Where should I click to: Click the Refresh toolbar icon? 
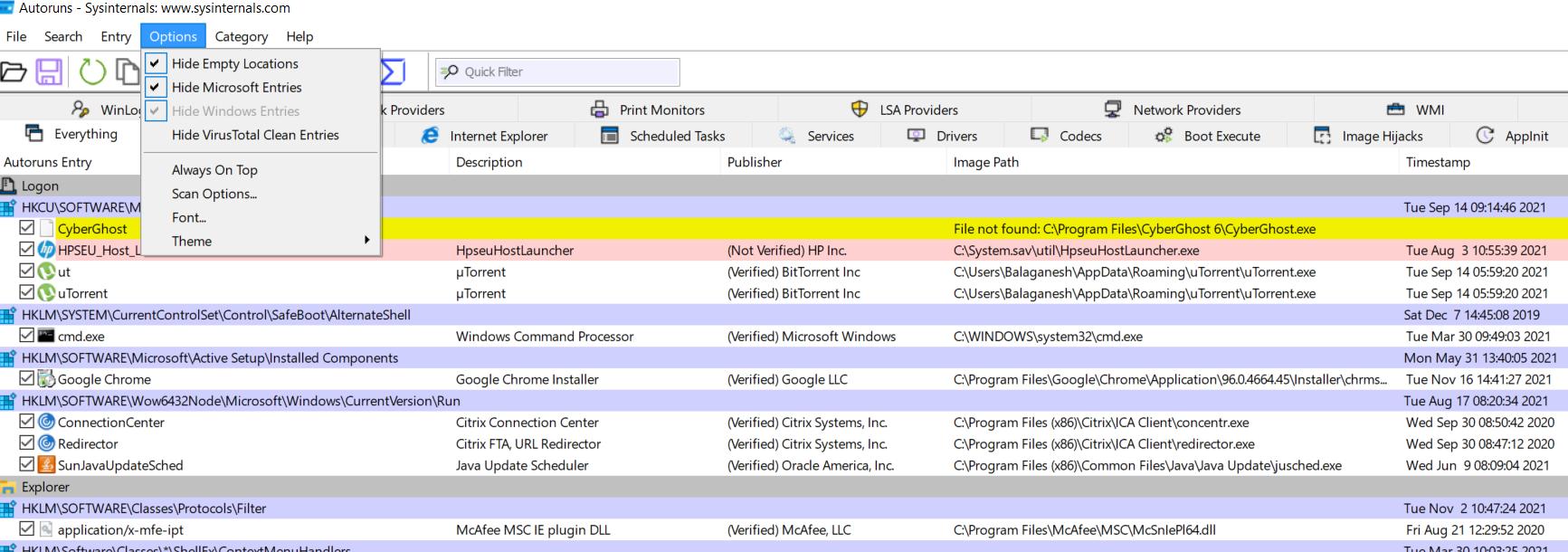[x=92, y=71]
